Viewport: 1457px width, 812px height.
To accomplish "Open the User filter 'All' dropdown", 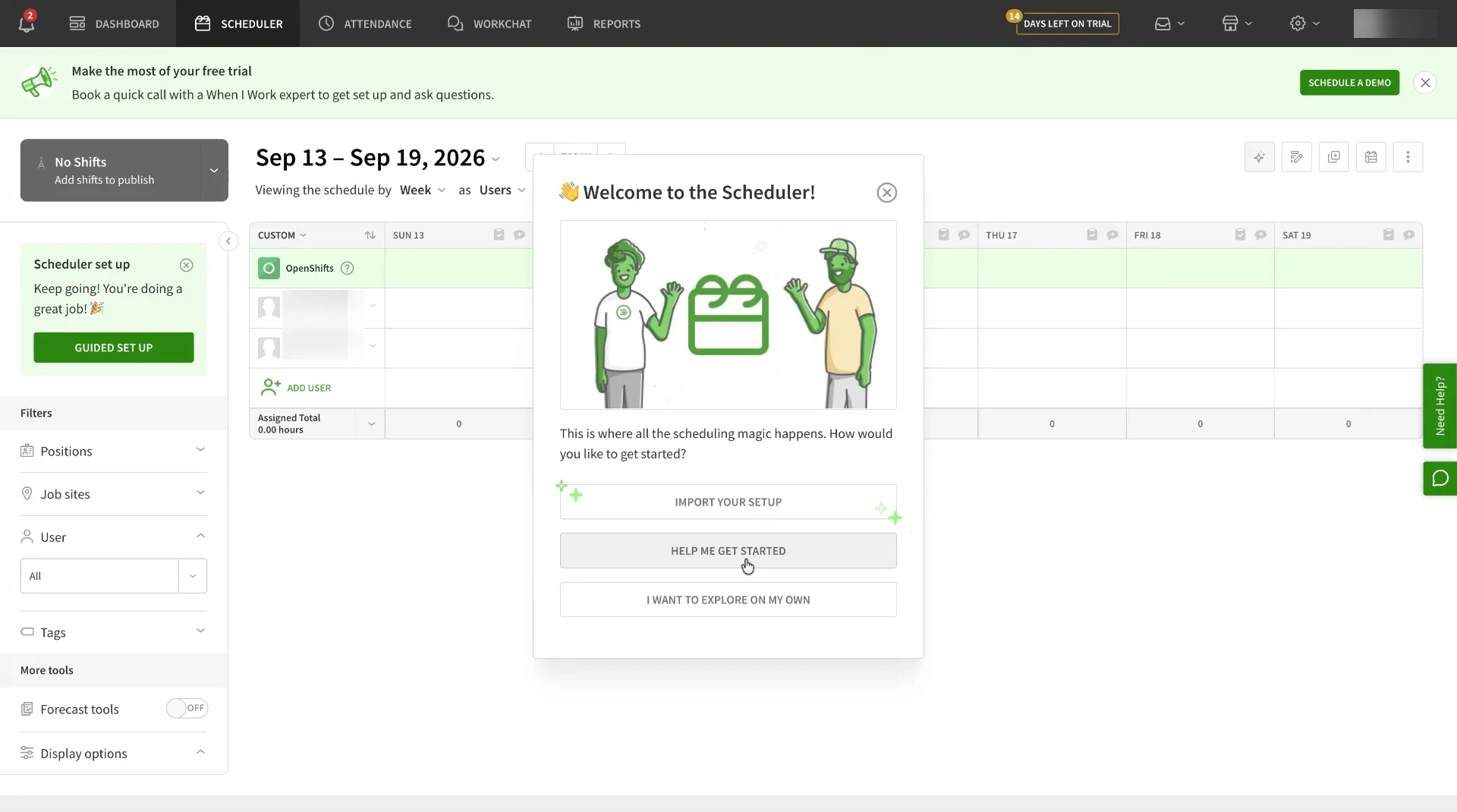I will point(114,576).
